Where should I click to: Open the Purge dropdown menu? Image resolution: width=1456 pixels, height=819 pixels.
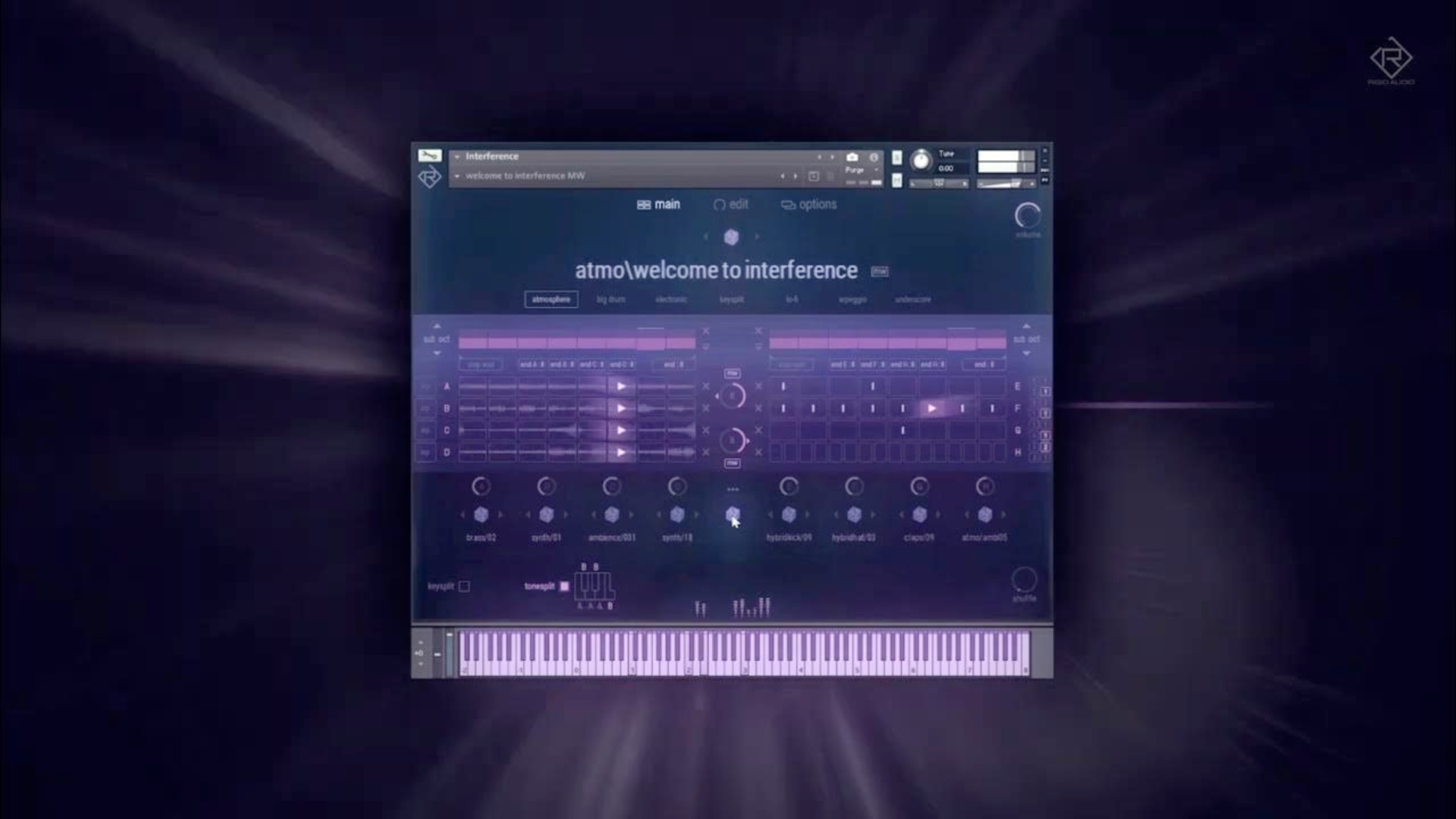(856, 170)
